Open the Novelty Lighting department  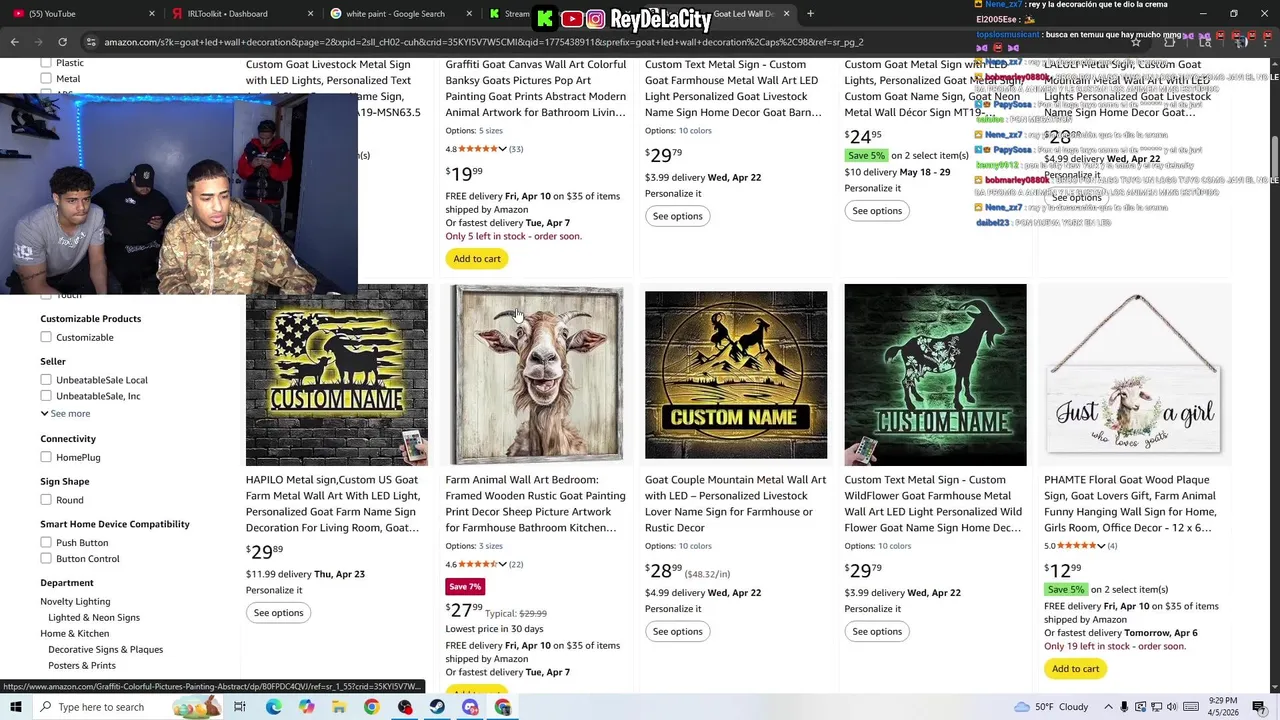click(75, 602)
